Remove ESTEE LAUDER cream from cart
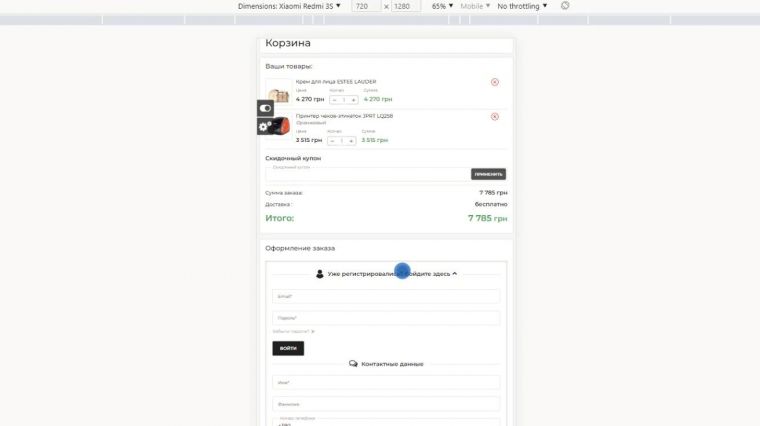The height and width of the screenshot is (426, 760). coord(494,82)
